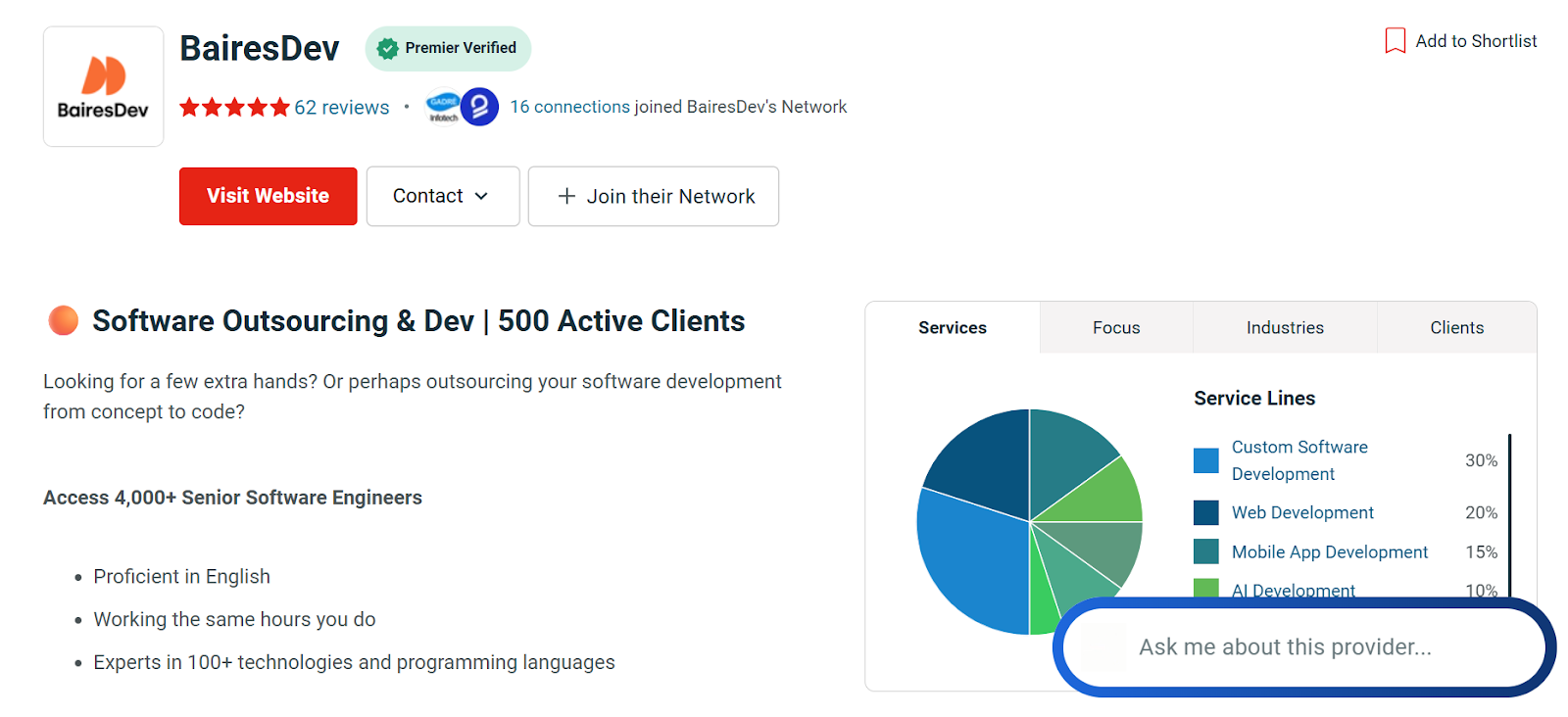The image size is (1568, 717).
Task: Open the Gadre Infotech connection avatar
Action: (x=443, y=107)
